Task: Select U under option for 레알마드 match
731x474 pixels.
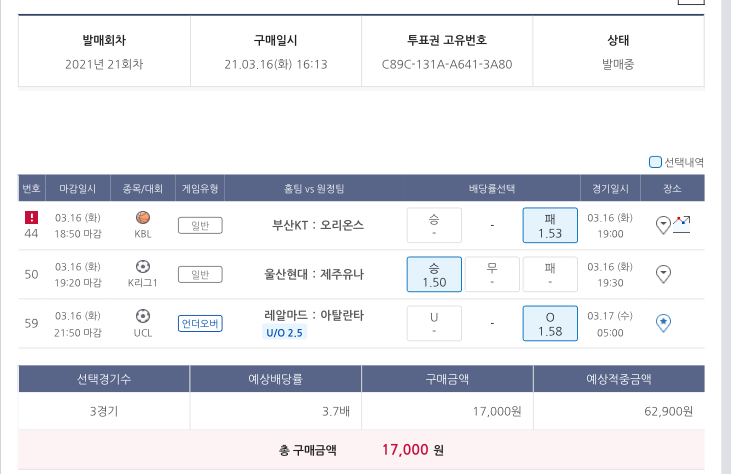Action: coord(434,323)
